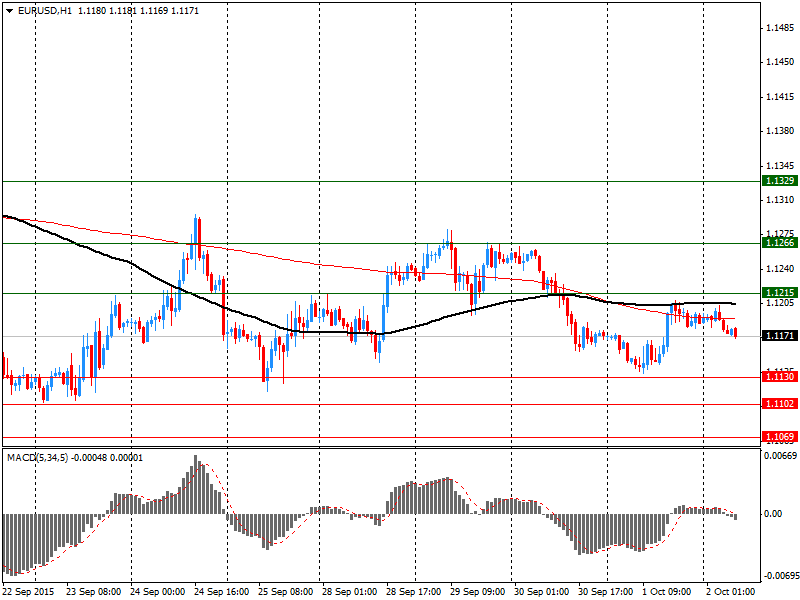
Task: Click the 1.1415 price scale value
Action: pyautogui.click(x=780, y=96)
